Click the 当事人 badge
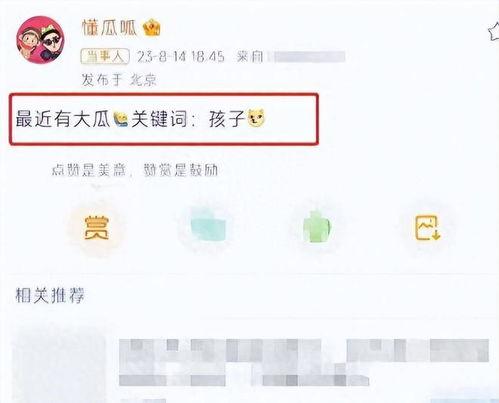Image resolution: width=499 pixels, height=403 pixels. point(105,56)
